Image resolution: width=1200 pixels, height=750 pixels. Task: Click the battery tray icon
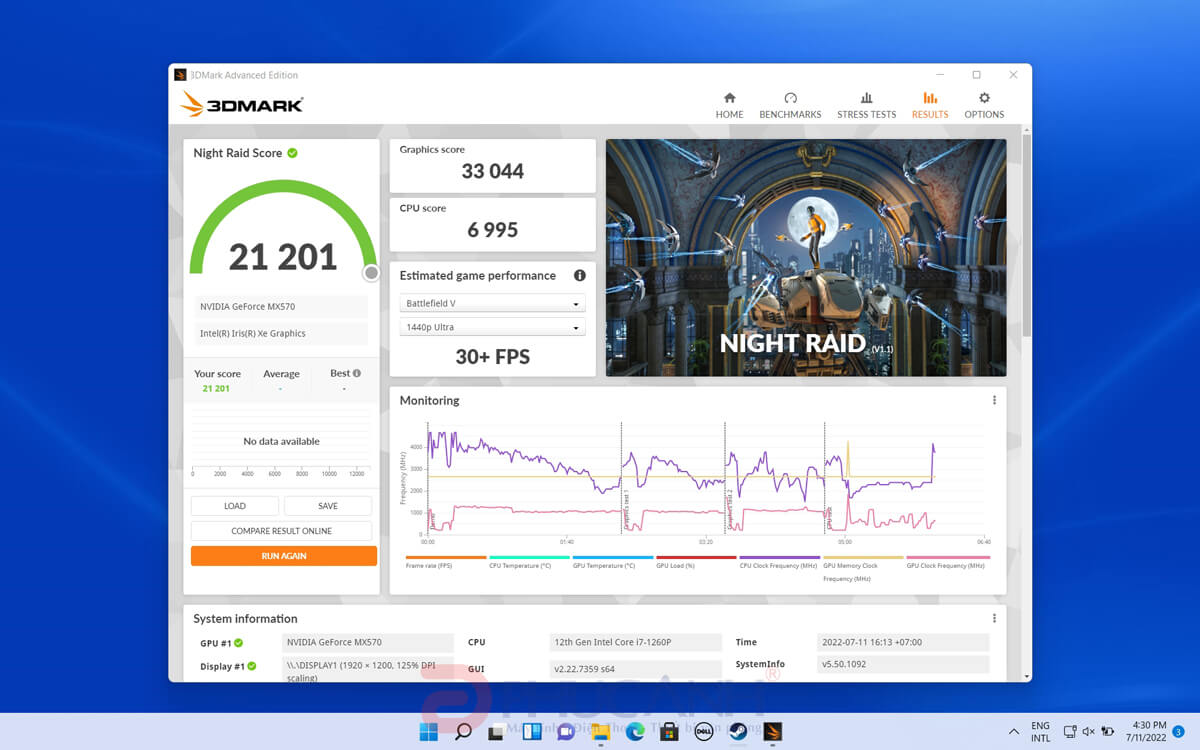(x=1108, y=732)
